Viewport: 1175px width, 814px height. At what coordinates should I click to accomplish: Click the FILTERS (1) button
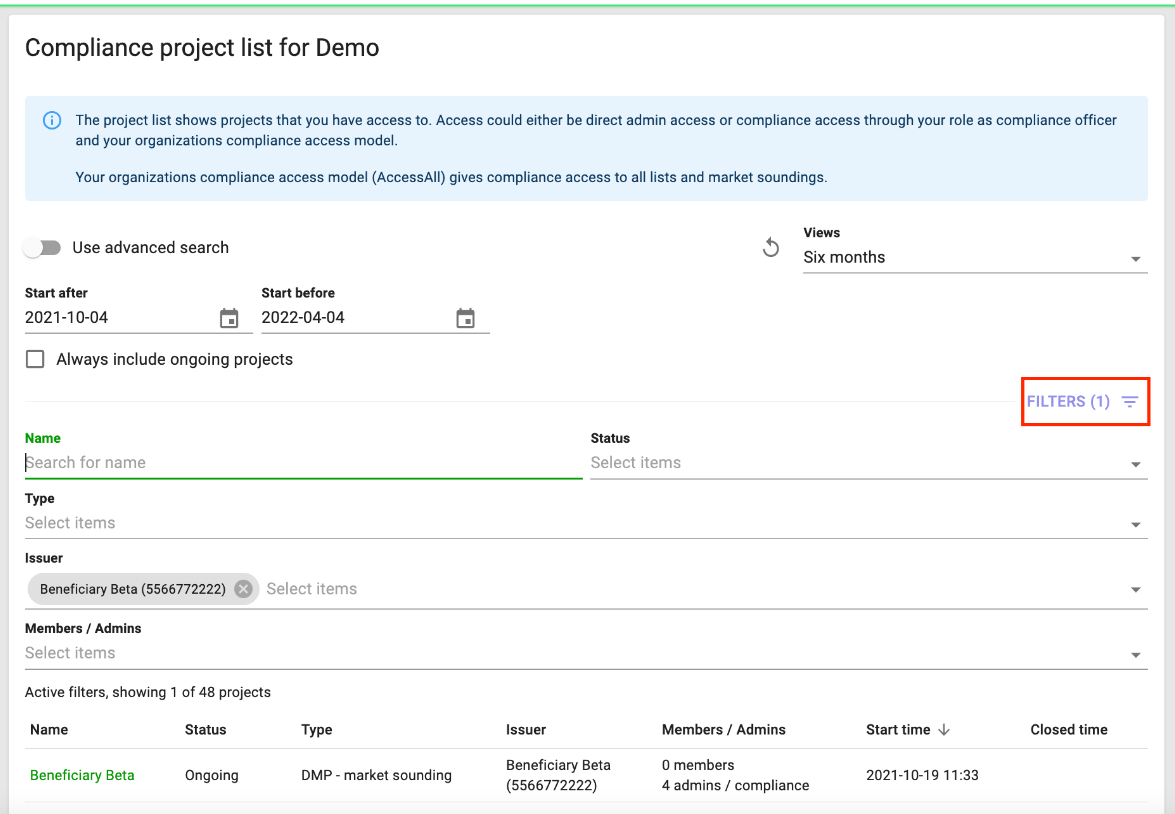[1084, 402]
